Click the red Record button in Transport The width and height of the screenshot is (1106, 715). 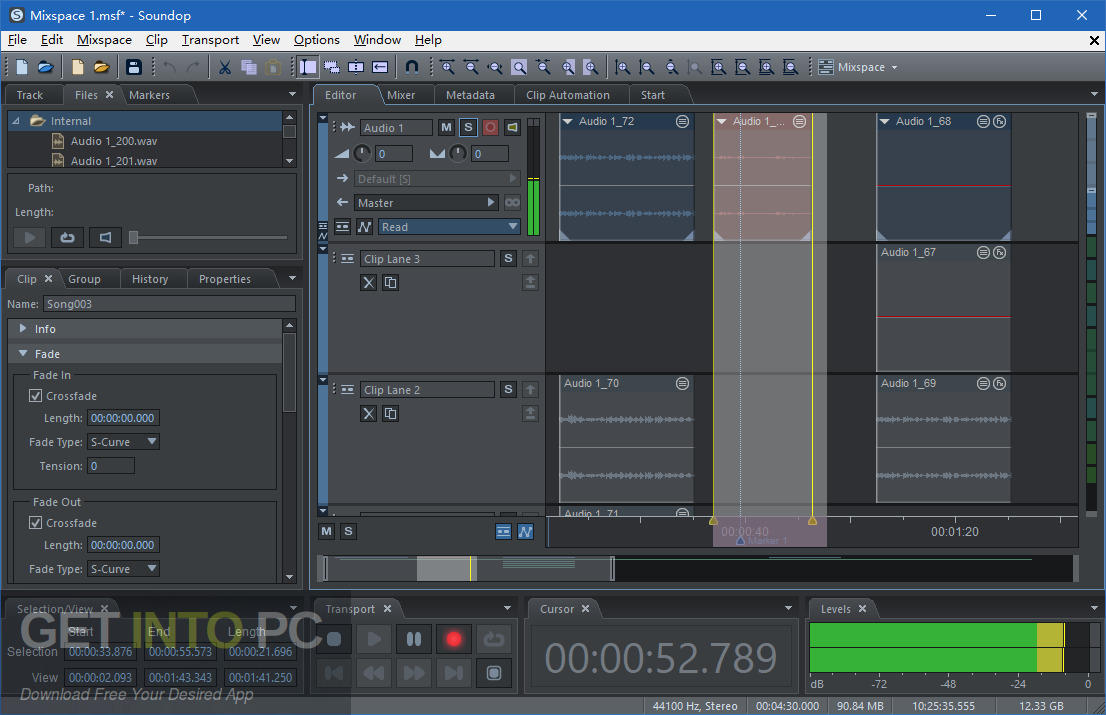(x=454, y=640)
